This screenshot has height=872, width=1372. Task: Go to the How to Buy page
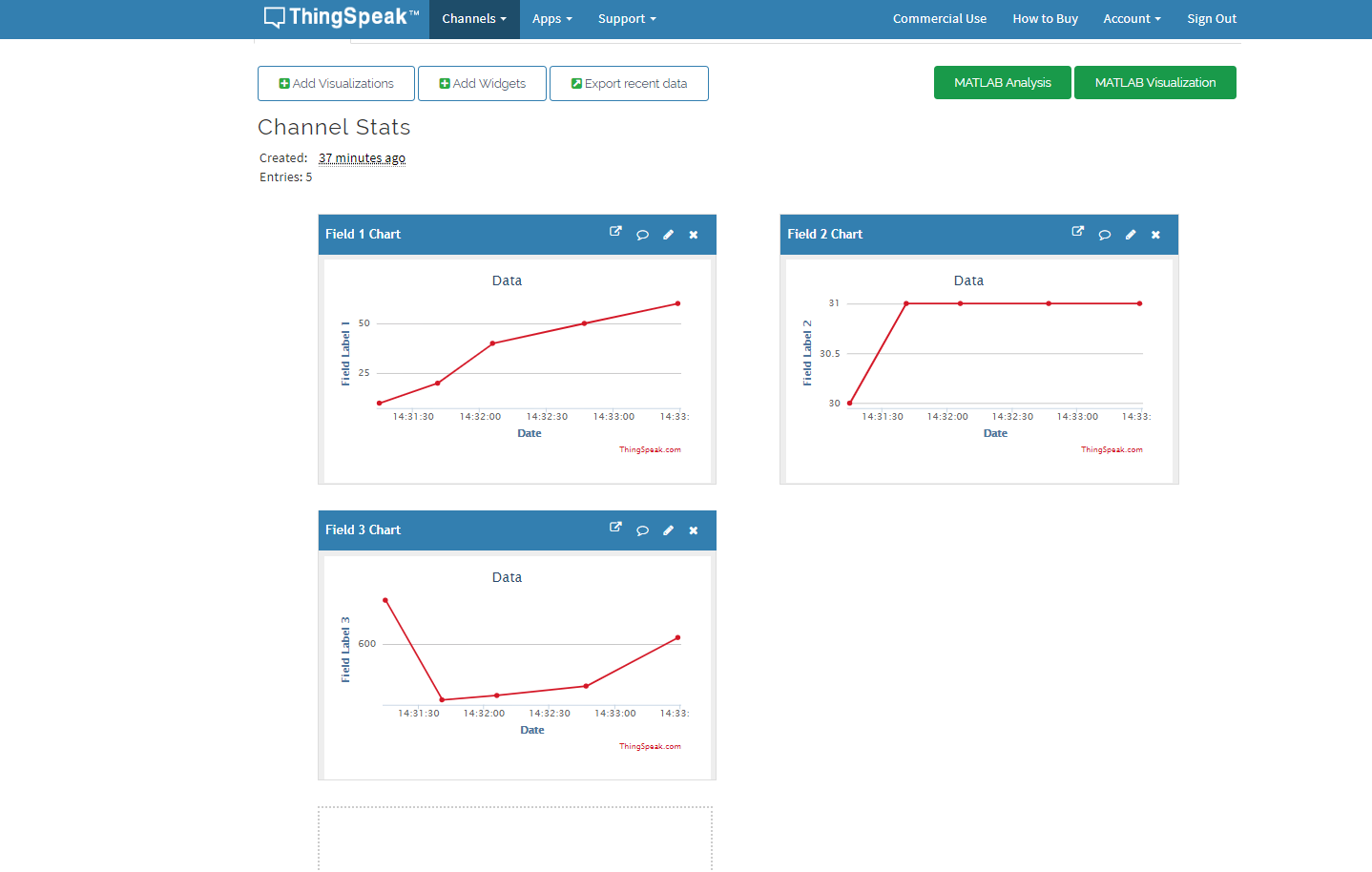1045,19
